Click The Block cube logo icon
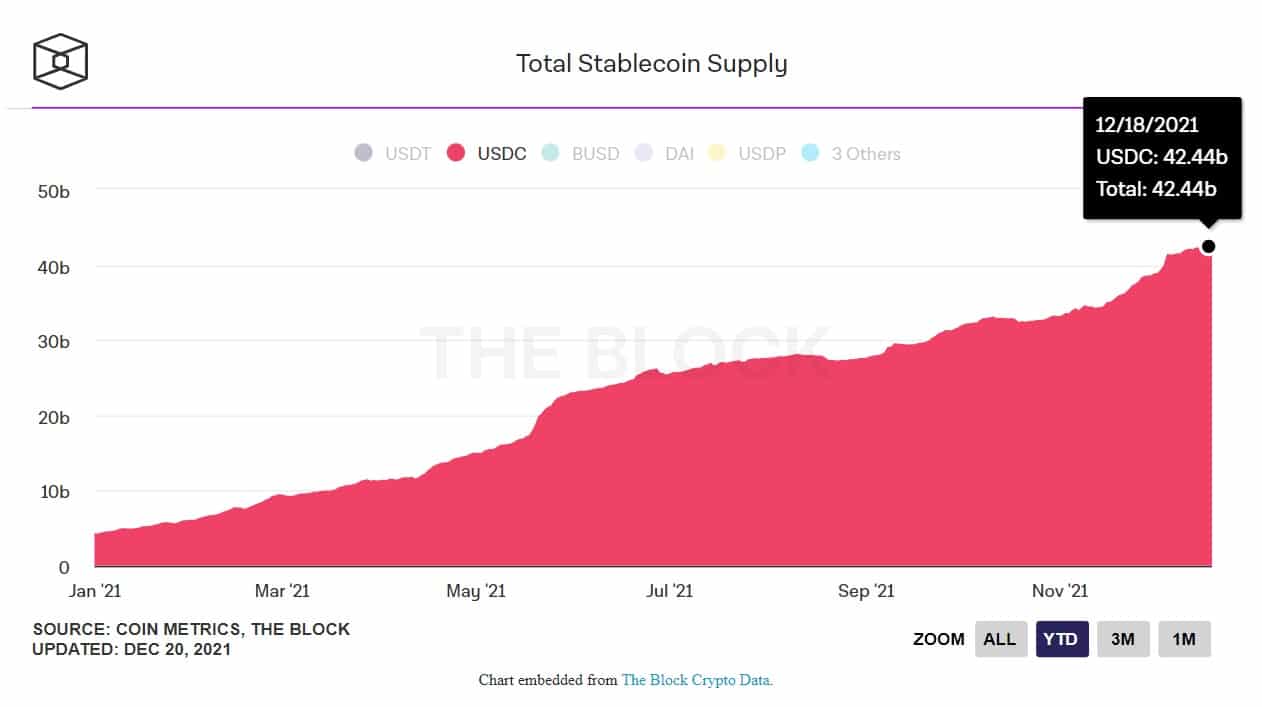Screen dimensions: 1262x707 click(x=60, y=60)
